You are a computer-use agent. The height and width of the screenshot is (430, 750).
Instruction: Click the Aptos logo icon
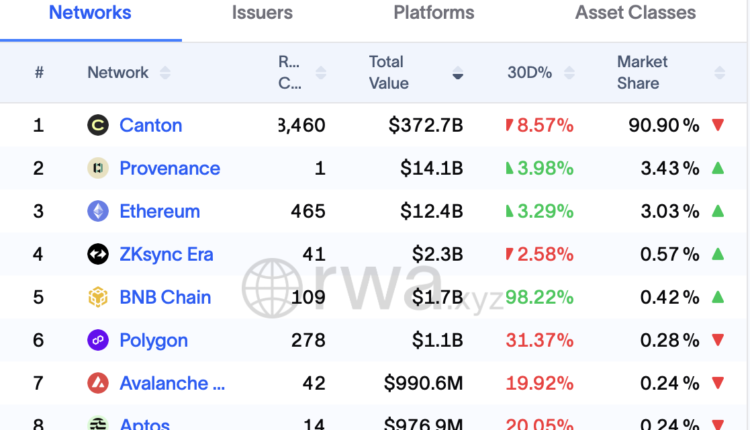click(98, 424)
